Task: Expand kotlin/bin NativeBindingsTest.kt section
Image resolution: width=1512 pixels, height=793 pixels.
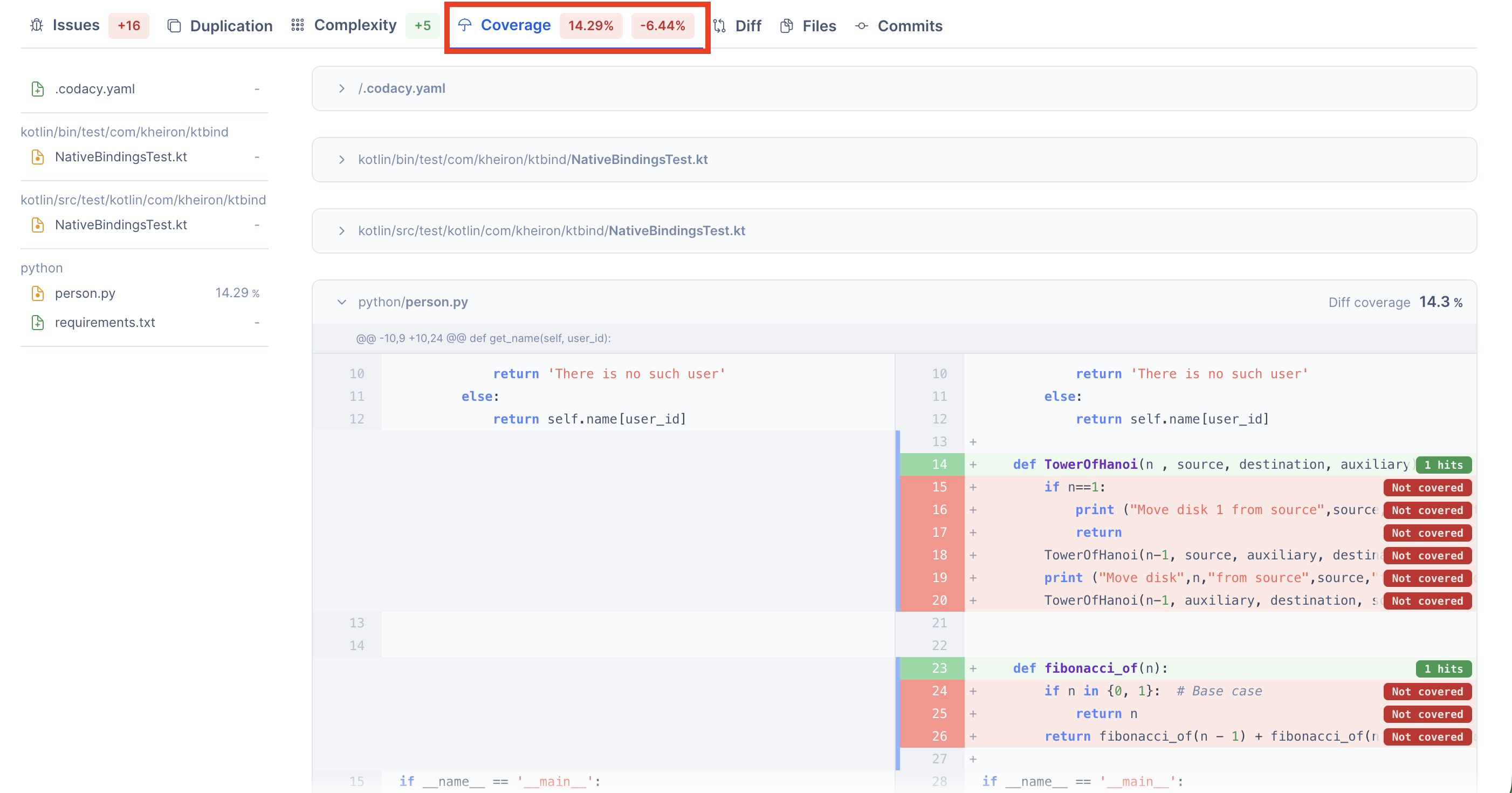Action: (x=342, y=160)
